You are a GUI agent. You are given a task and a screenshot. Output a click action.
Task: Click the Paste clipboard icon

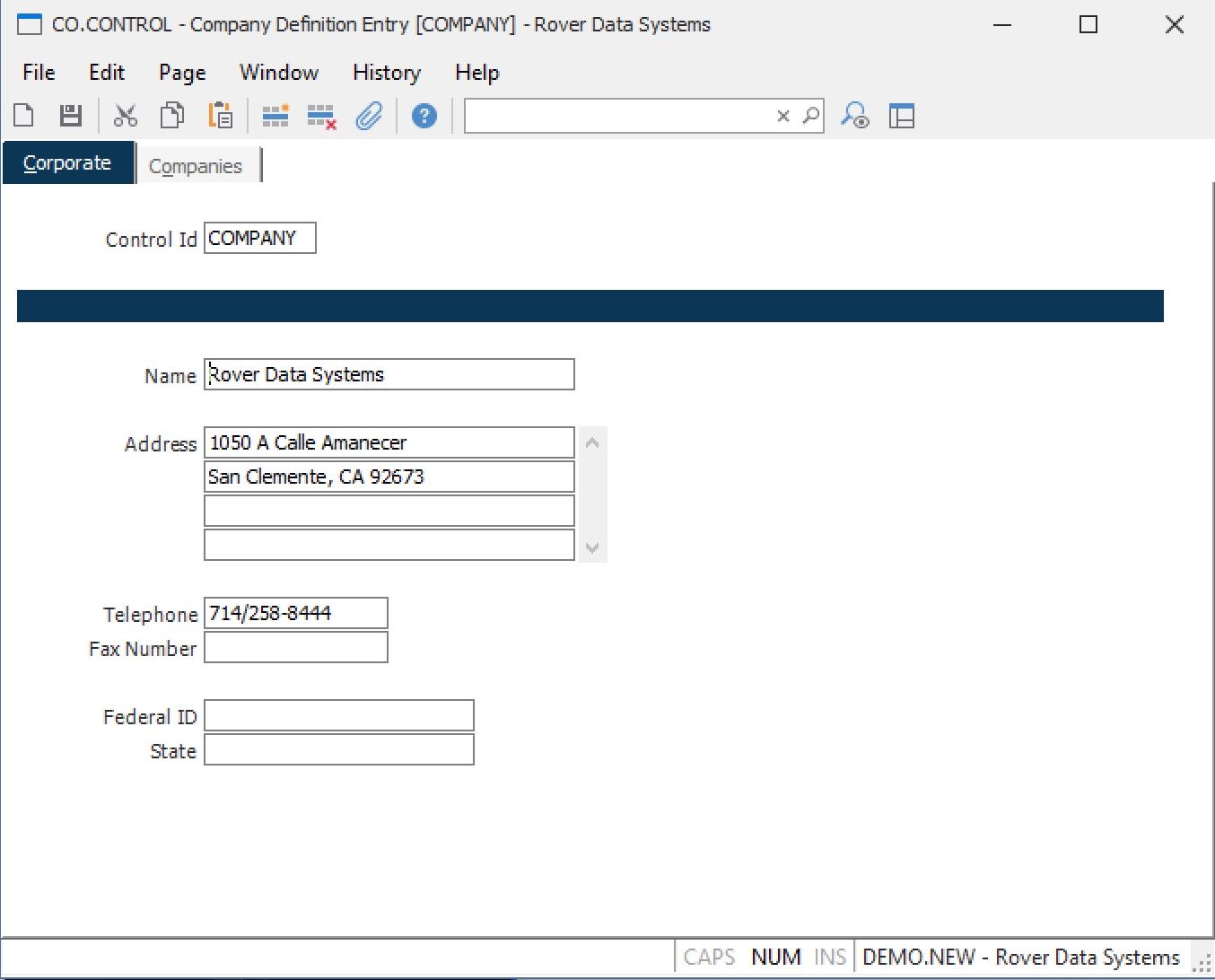click(220, 116)
